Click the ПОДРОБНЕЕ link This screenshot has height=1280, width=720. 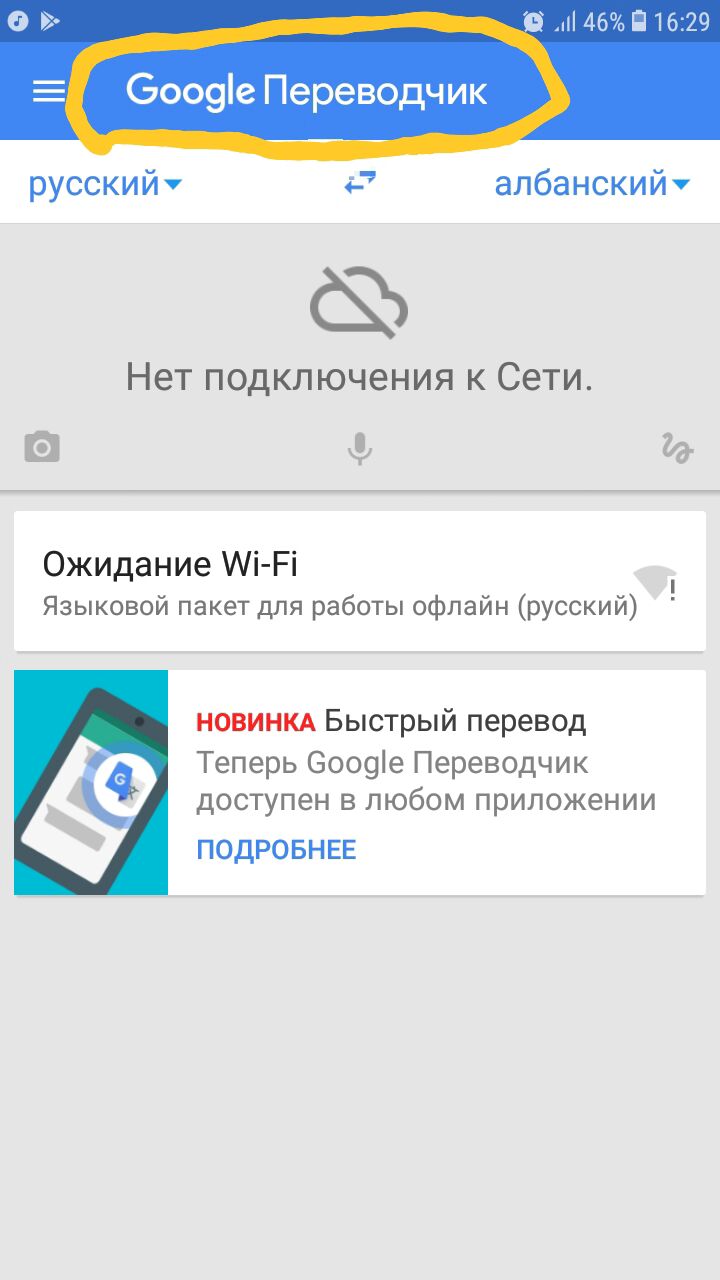click(276, 850)
